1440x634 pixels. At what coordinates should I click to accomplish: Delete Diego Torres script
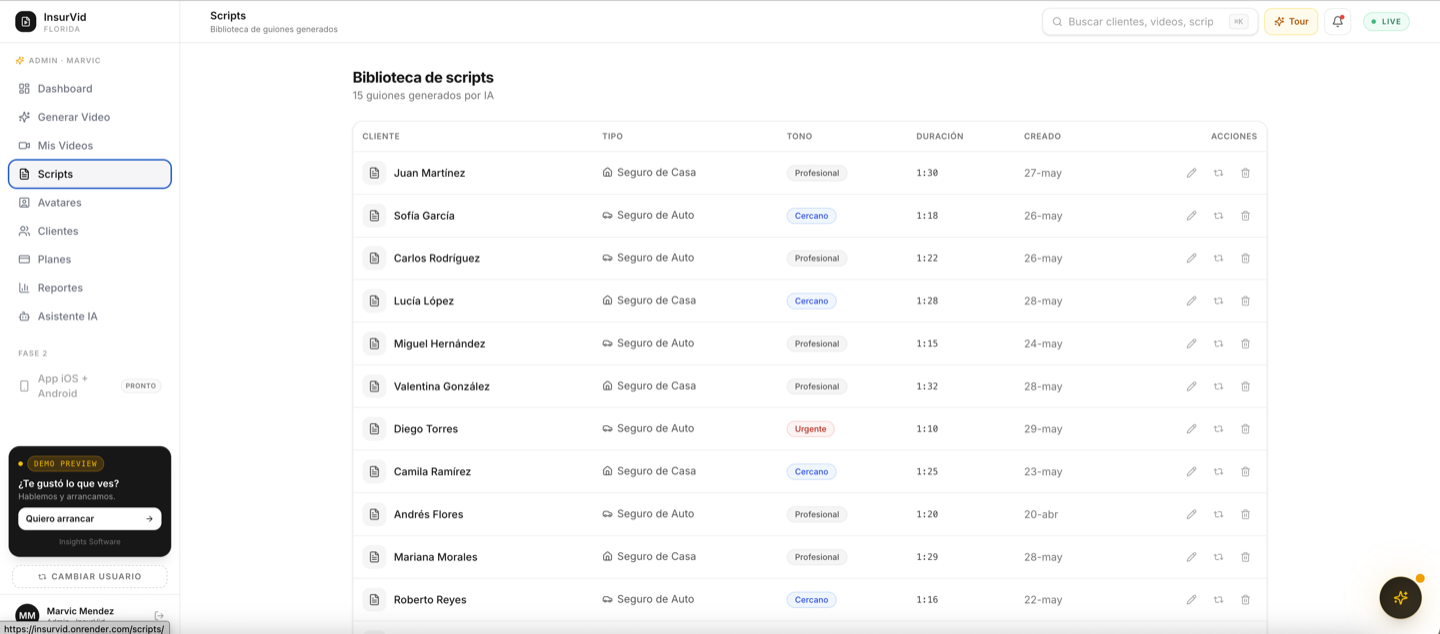click(1245, 429)
